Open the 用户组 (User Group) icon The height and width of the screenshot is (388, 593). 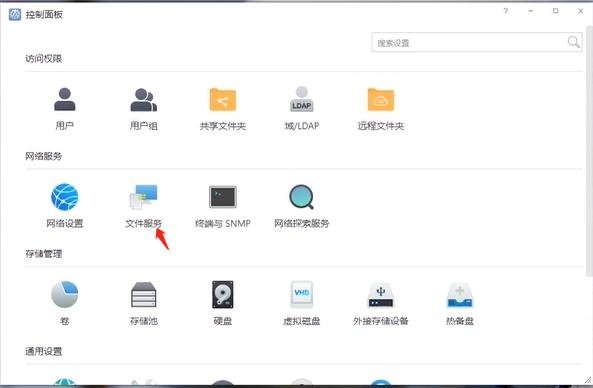point(143,100)
